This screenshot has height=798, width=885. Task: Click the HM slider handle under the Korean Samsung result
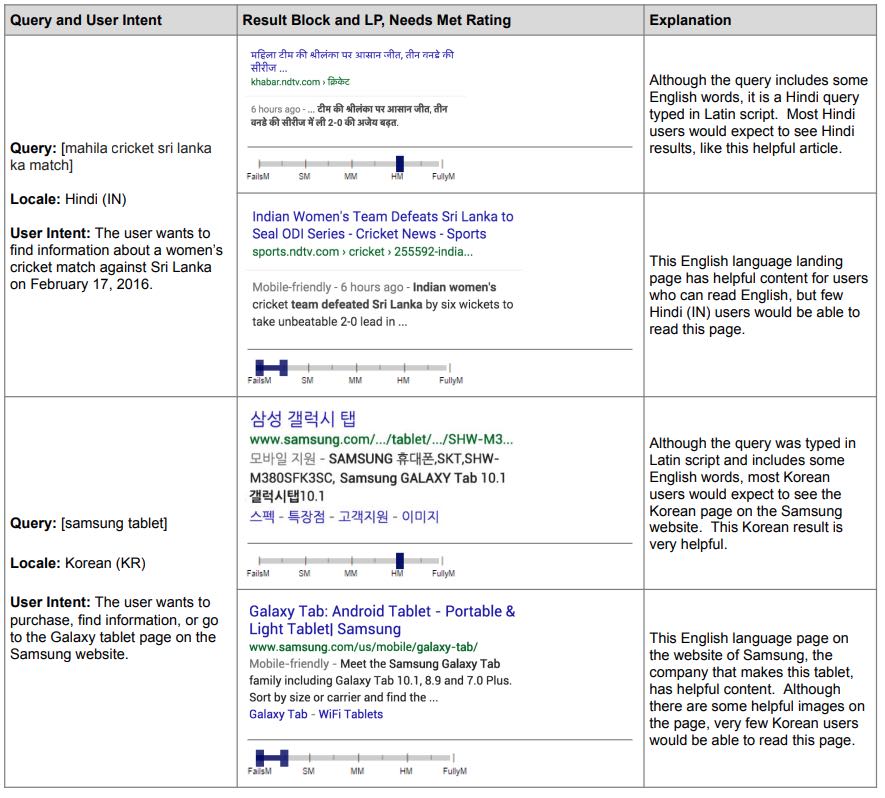(400, 560)
